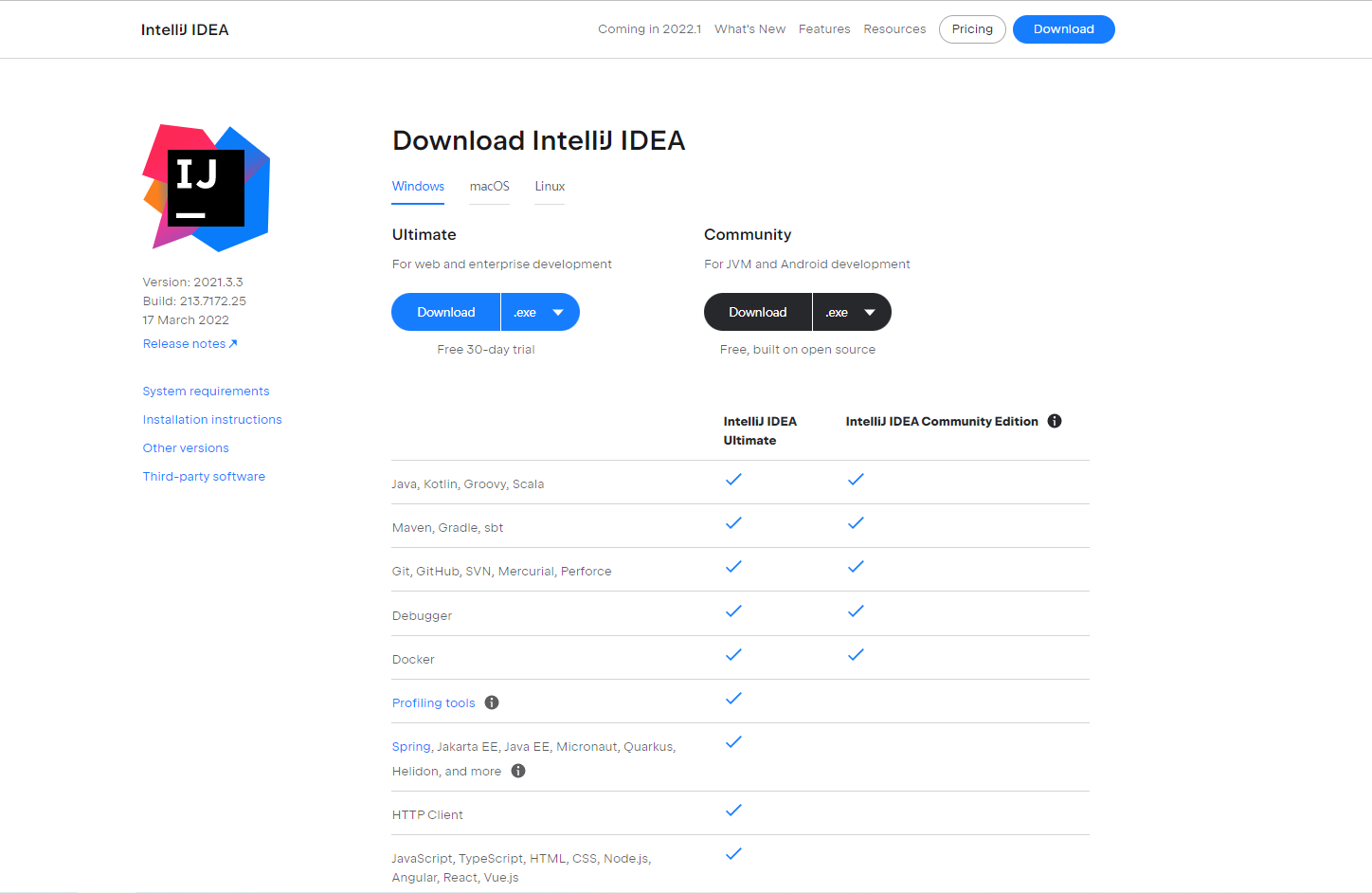Click the large IJ product logo
Image resolution: width=1372 pixels, height=893 pixels.
[x=207, y=188]
